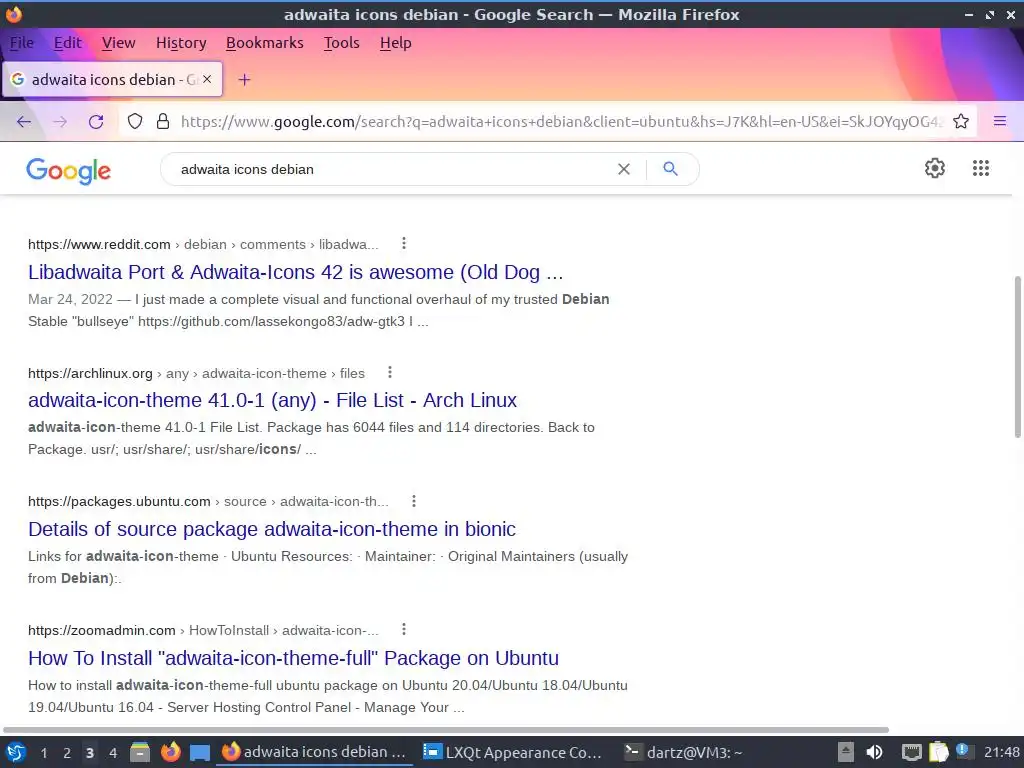This screenshot has height=768, width=1024.
Task: Show site security info via padlock
Action: point(163,121)
